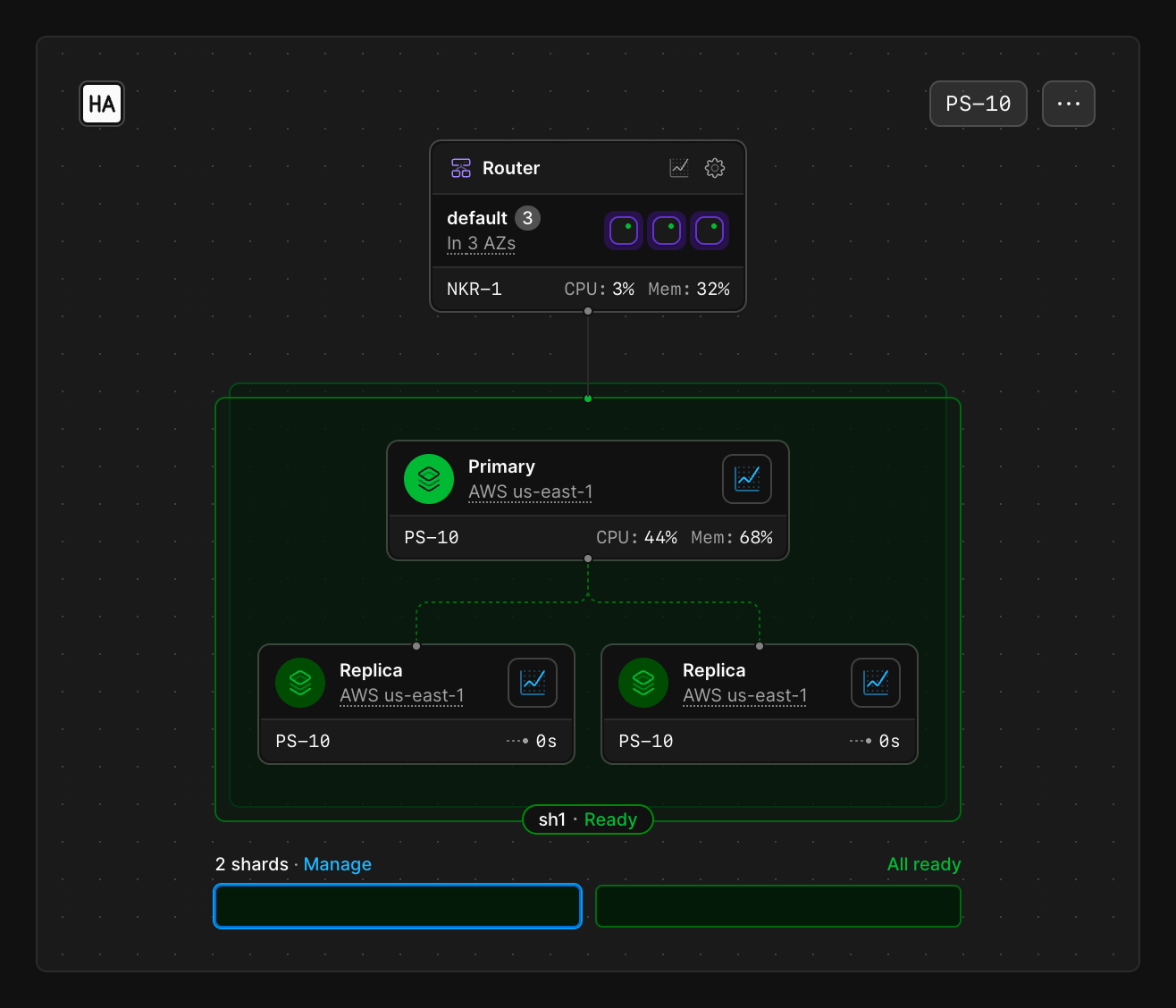Select the third router instance icon

pyautogui.click(x=710, y=231)
